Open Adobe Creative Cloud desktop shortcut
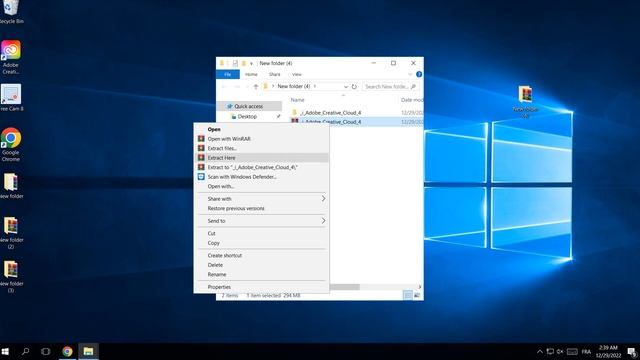The image size is (640, 360). tap(11, 57)
